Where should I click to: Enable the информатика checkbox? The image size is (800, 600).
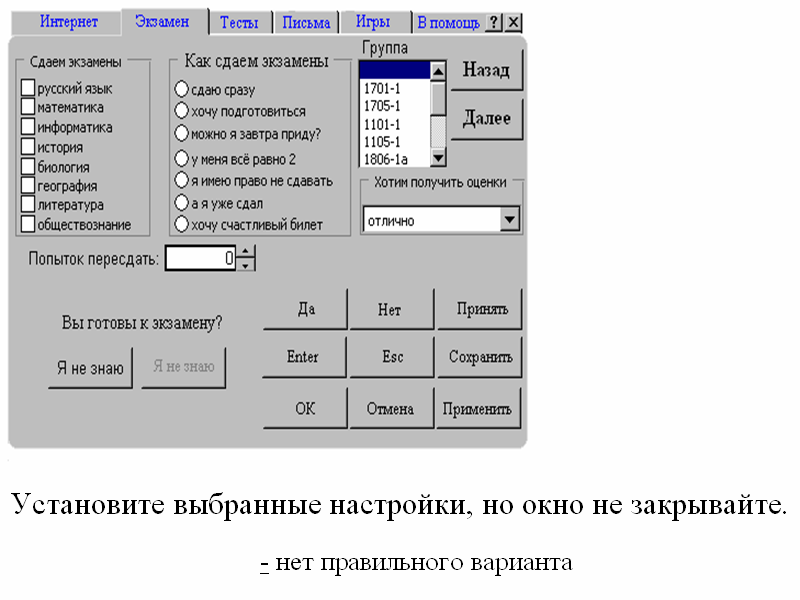click(x=28, y=127)
